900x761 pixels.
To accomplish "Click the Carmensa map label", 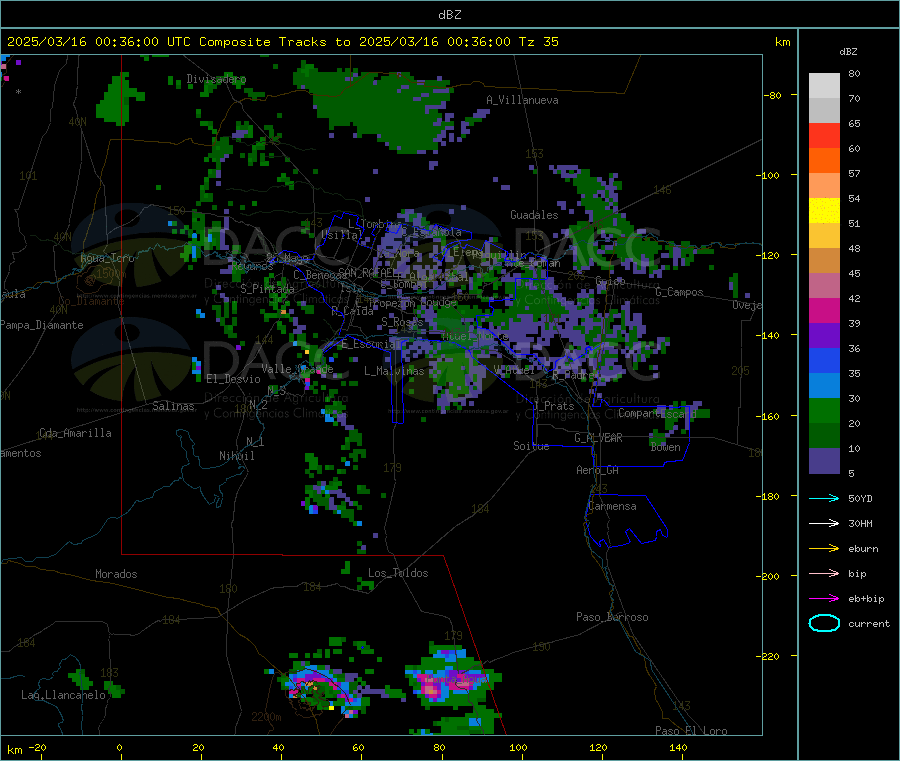I will tap(612, 506).
